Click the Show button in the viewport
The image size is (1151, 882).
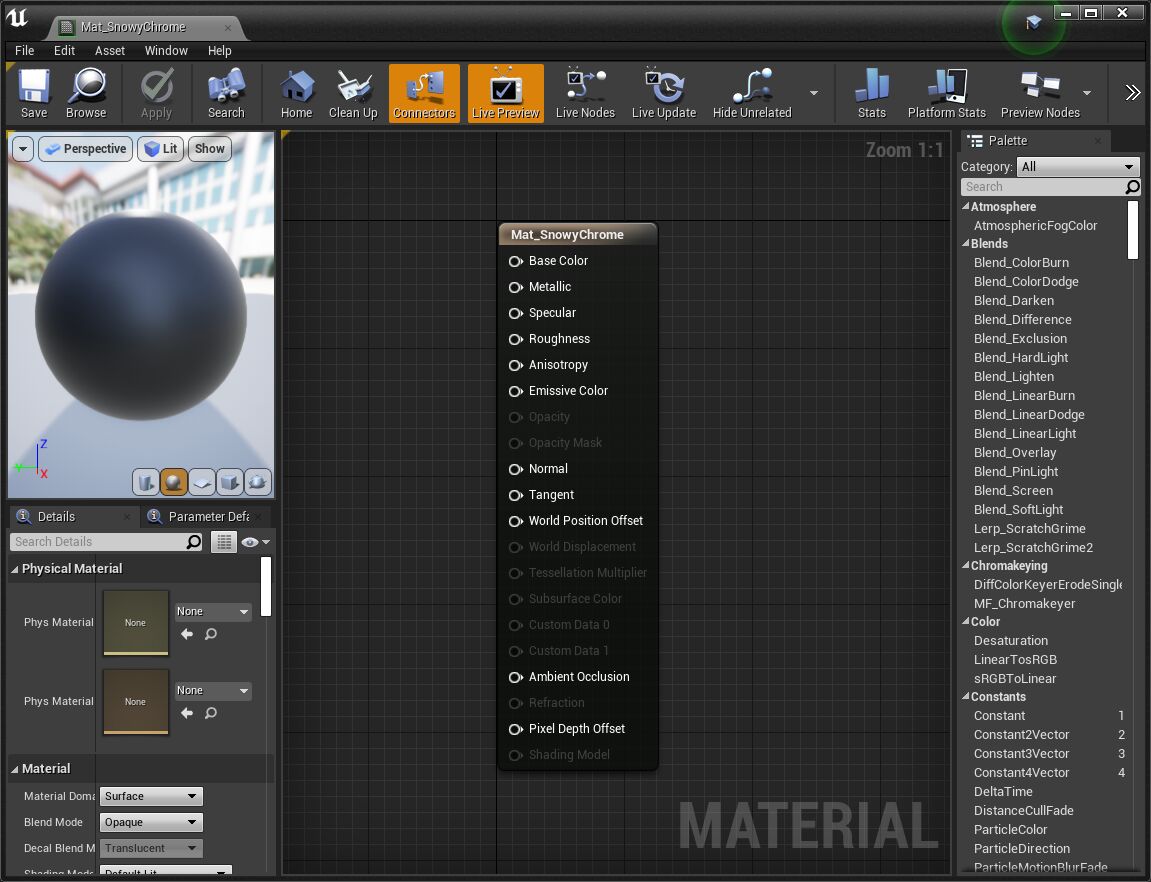click(x=210, y=149)
